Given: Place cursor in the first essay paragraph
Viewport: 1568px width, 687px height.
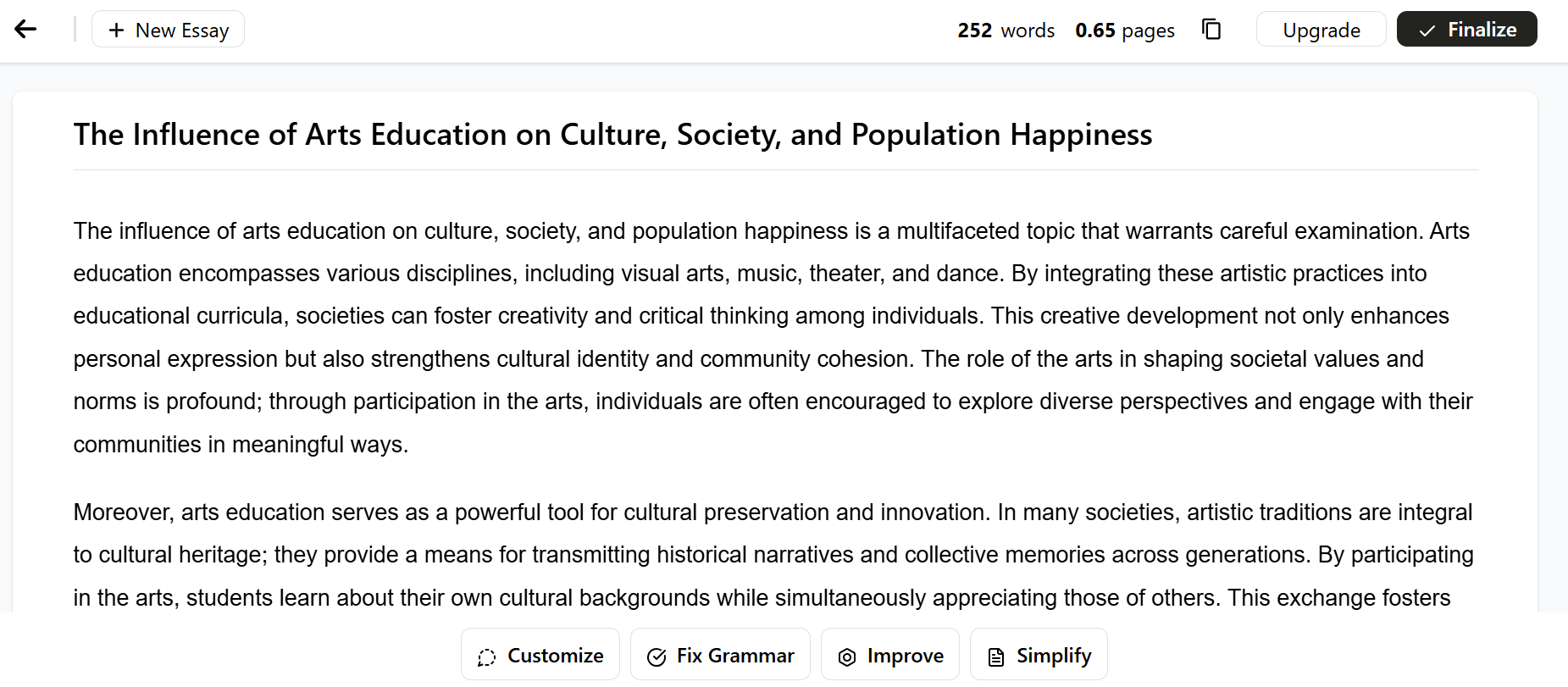Looking at the screenshot, I should tap(773, 337).
